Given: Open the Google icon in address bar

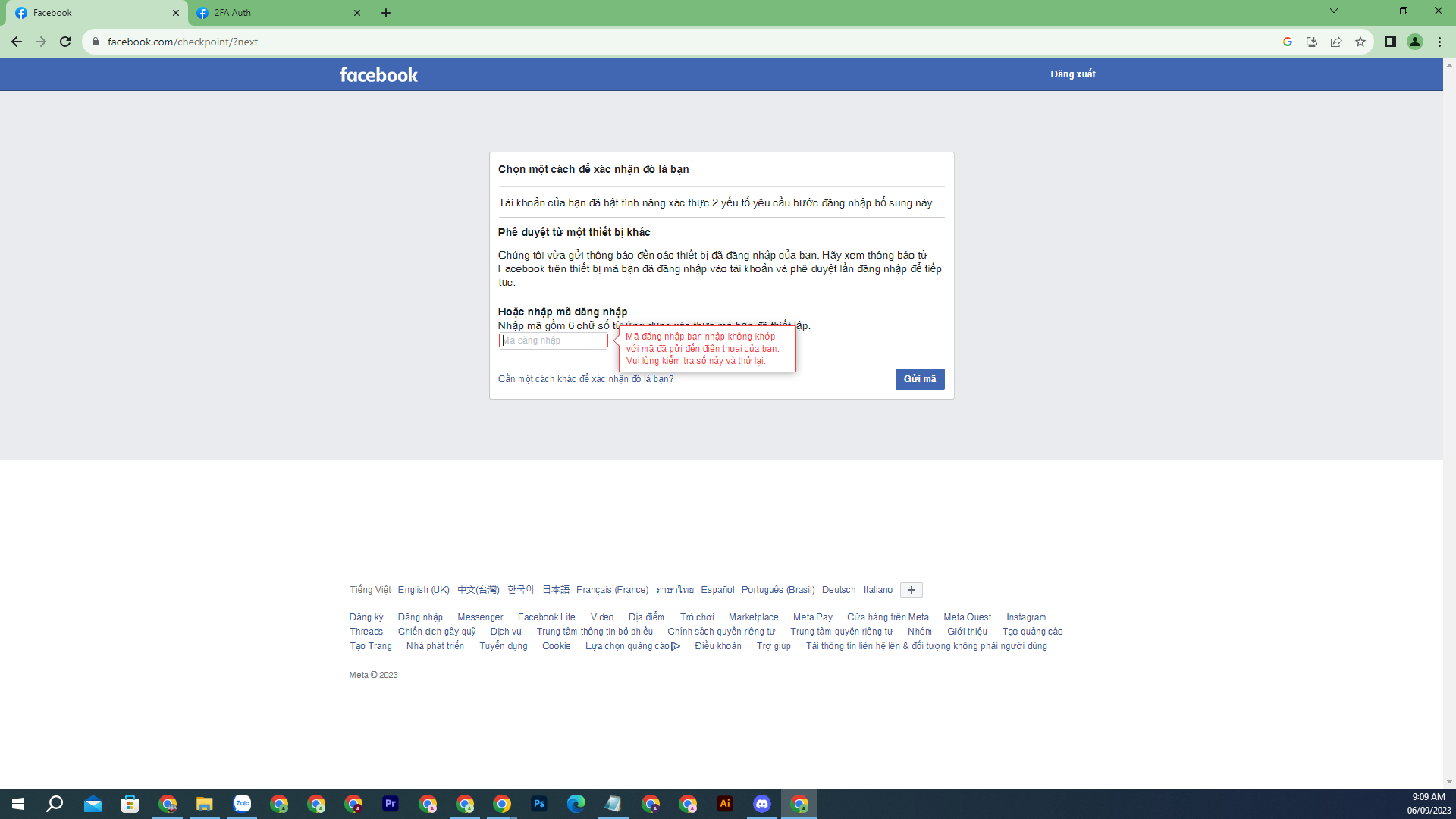Looking at the screenshot, I should [1288, 42].
